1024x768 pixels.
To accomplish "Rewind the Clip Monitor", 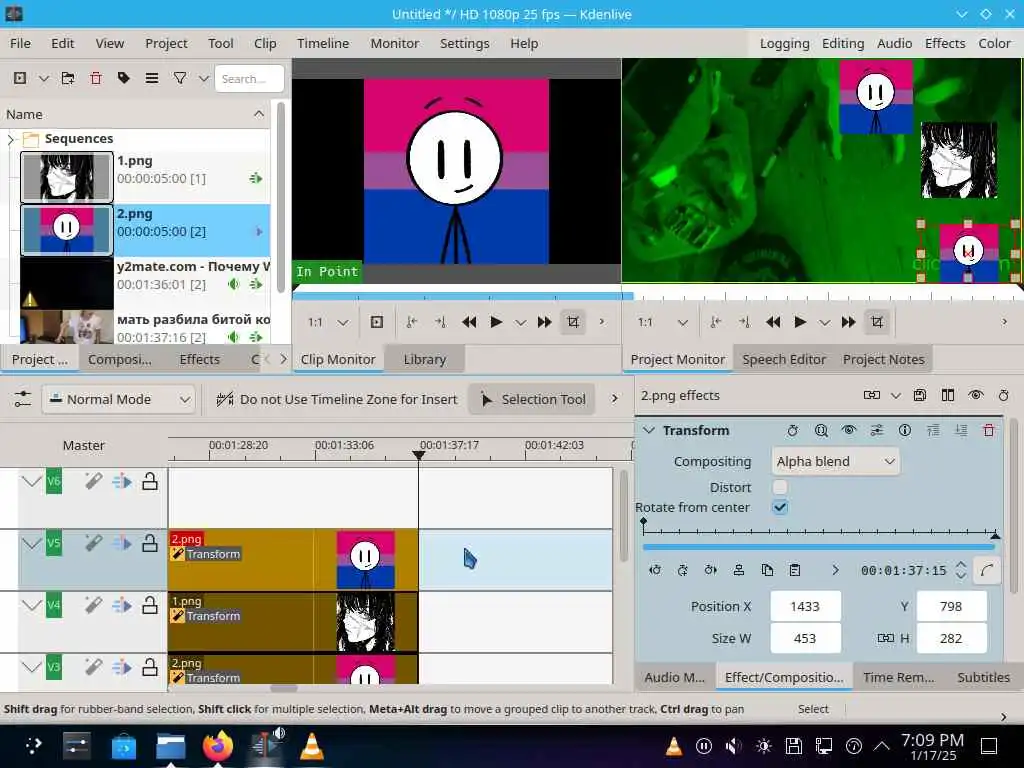I will 469,322.
